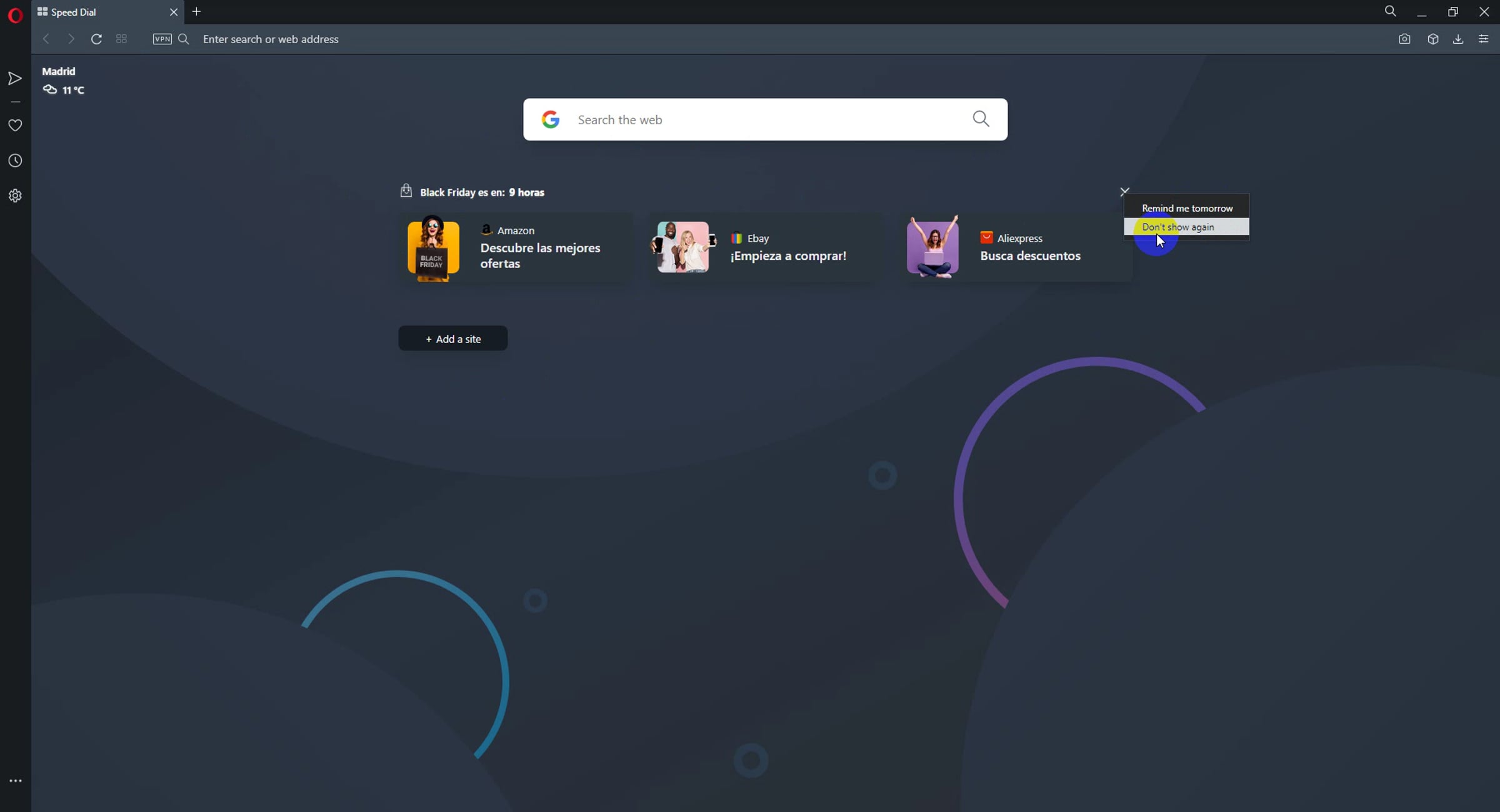1500x812 pixels.
Task: Open the My Flow sidebar icon
Action: 15,79
